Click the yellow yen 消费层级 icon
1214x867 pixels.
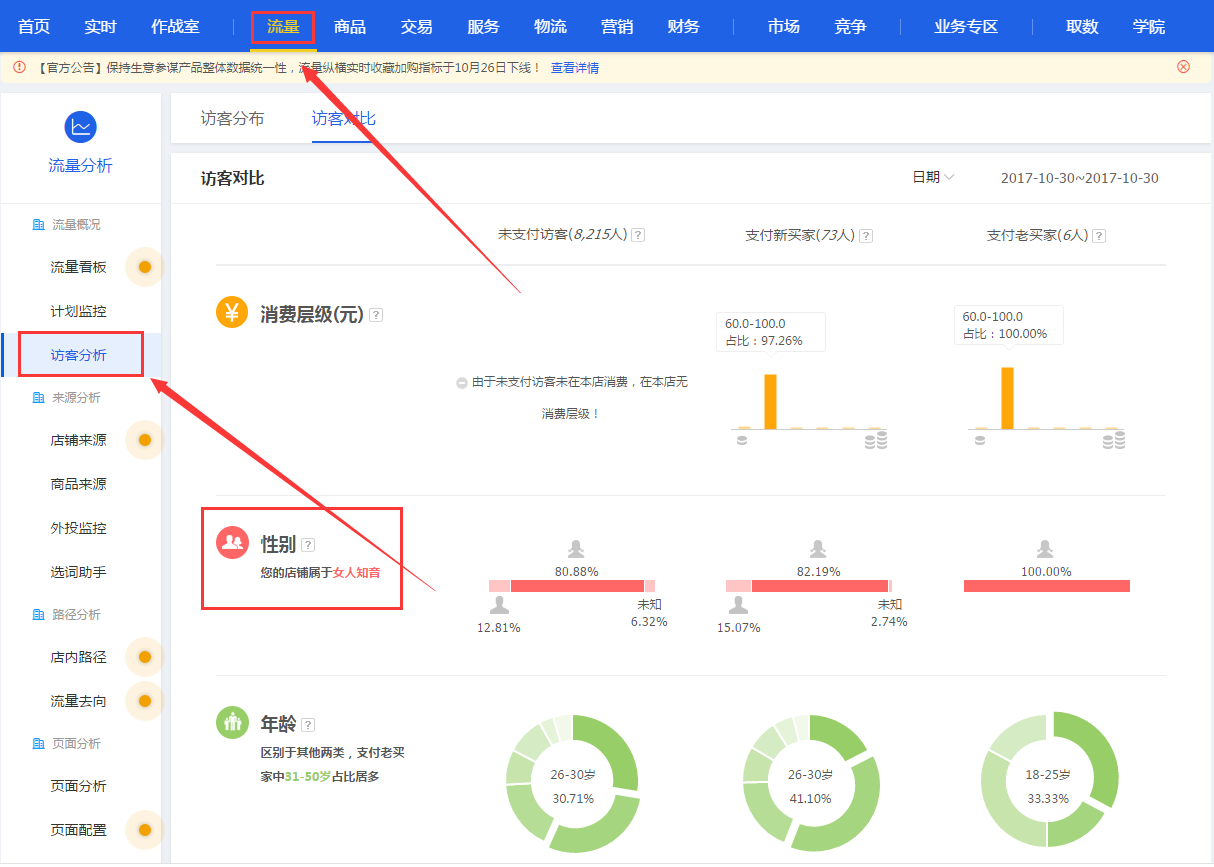[x=232, y=313]
